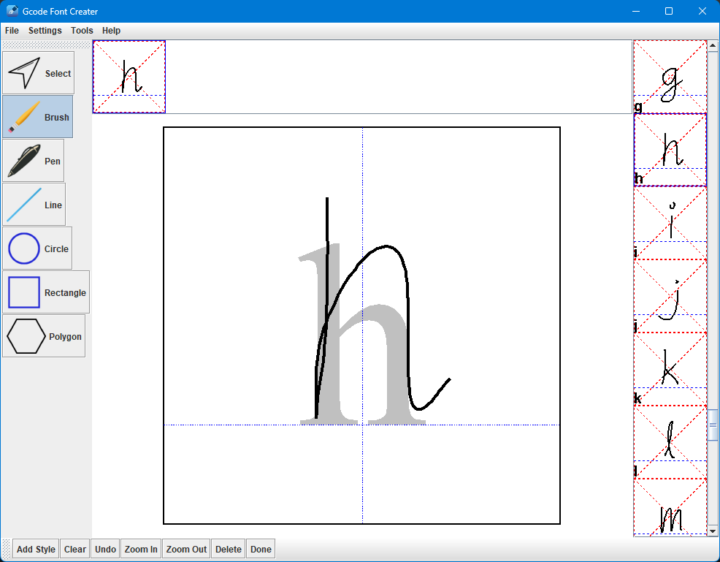This screenshot has width=720, height=562.
Task: Select the 'h' glyph in the glyph list
Action: (x=670, y=150)
